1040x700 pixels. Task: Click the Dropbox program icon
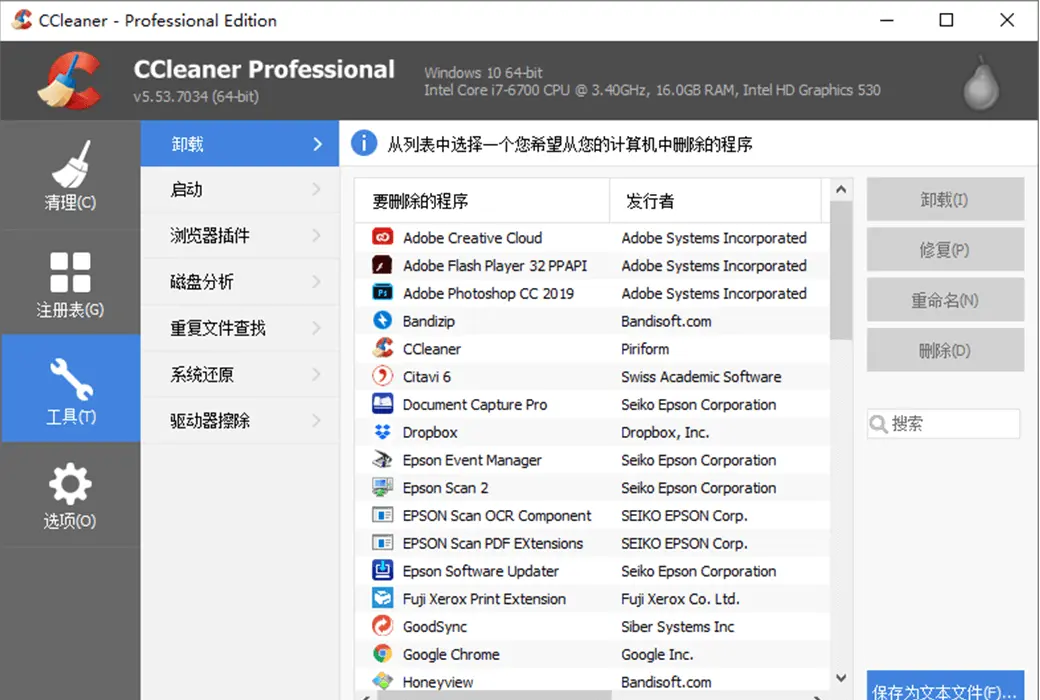click(x=382, y=432)
